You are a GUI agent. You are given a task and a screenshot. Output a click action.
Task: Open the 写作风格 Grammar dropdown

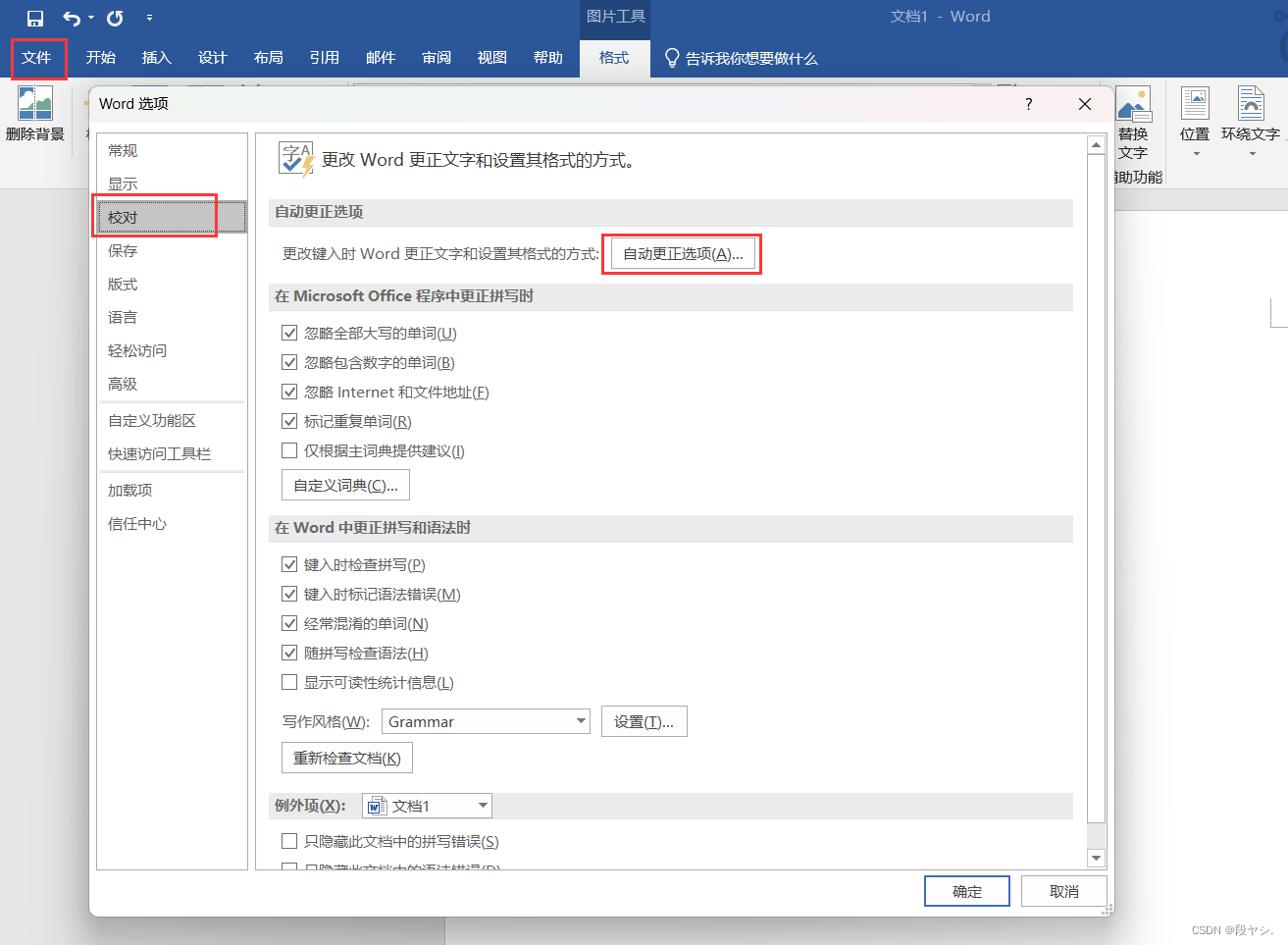point(486,722)
